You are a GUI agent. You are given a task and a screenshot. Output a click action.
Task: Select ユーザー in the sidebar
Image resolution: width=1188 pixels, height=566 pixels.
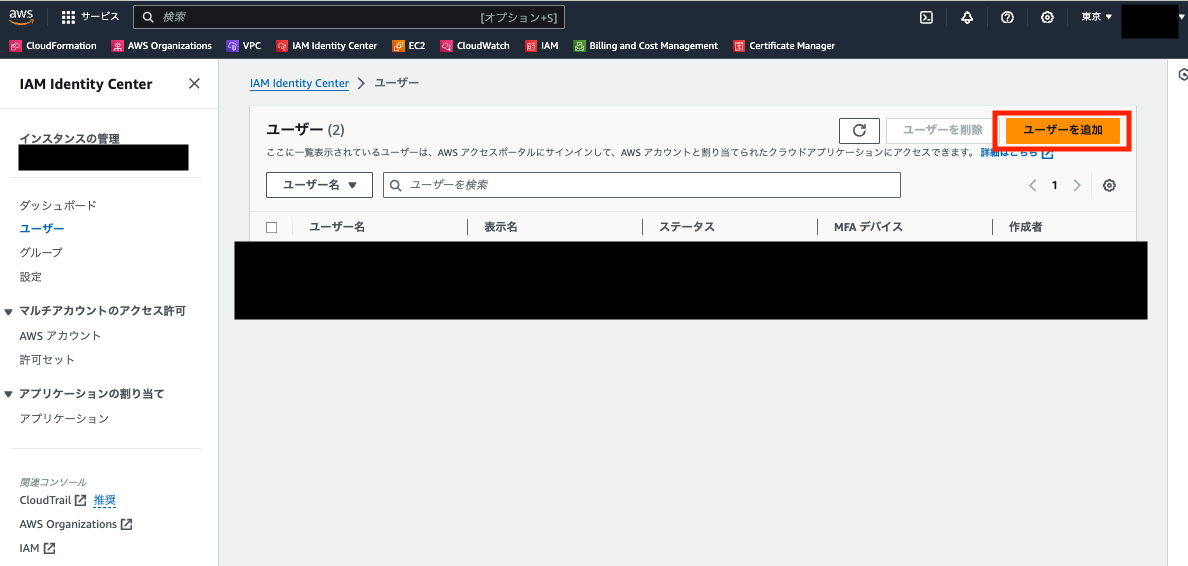point(42,228)
